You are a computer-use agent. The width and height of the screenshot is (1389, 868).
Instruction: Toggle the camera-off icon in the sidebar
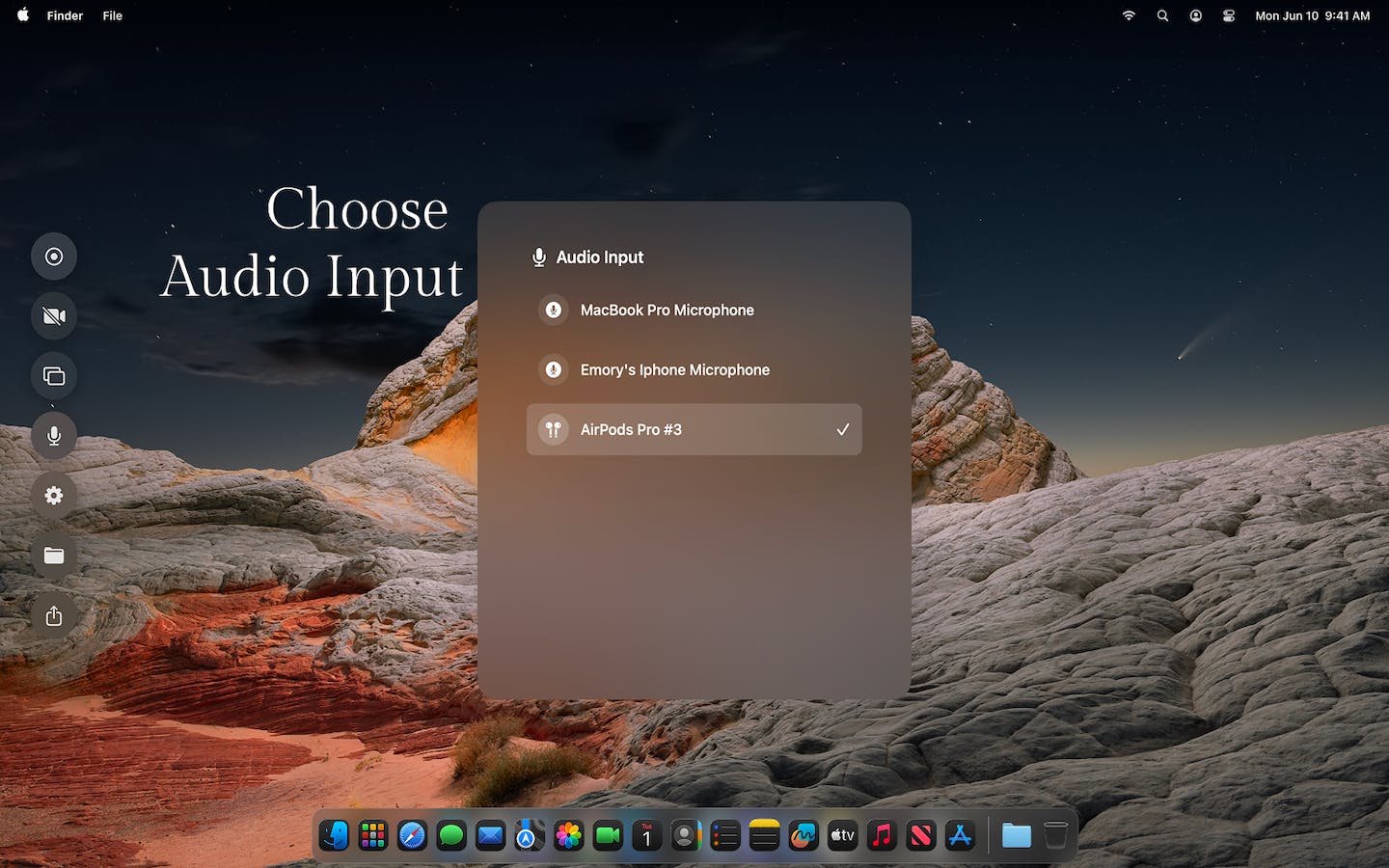click(54, 316)
